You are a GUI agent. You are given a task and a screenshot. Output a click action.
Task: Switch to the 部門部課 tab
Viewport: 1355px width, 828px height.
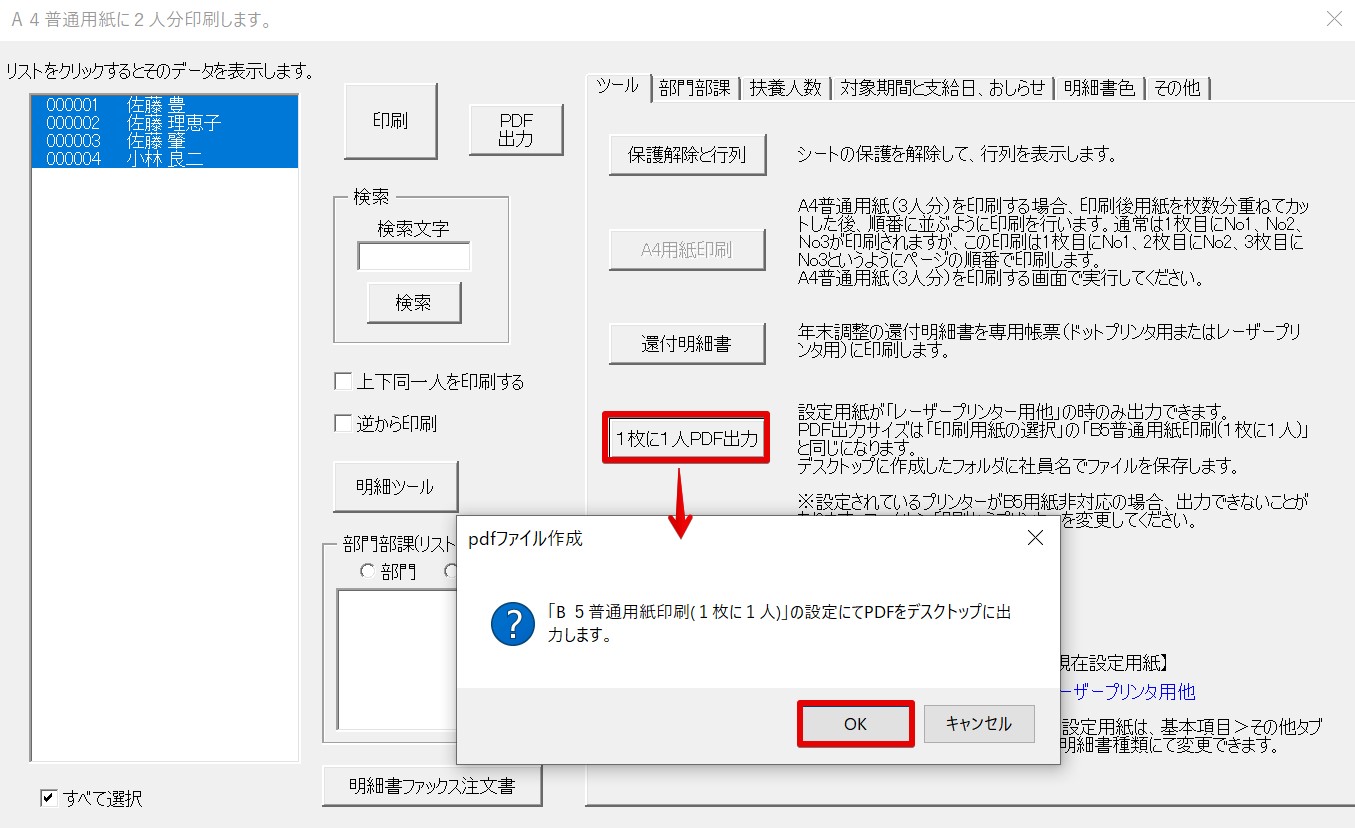pyautogui.click(x=694, y=88)
